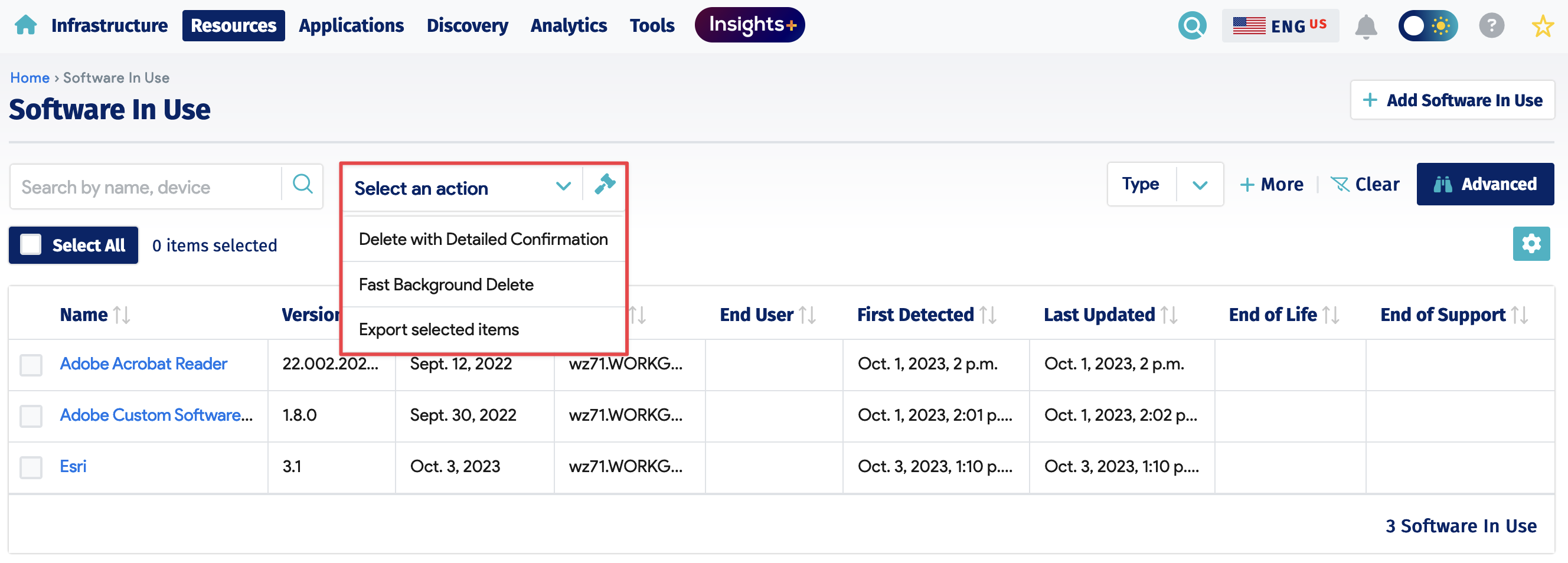The width and height of the screenshot is (1568, 563).
Task: Tick the Adobe Acrobat Reader row checkbox
Action: 31,365
